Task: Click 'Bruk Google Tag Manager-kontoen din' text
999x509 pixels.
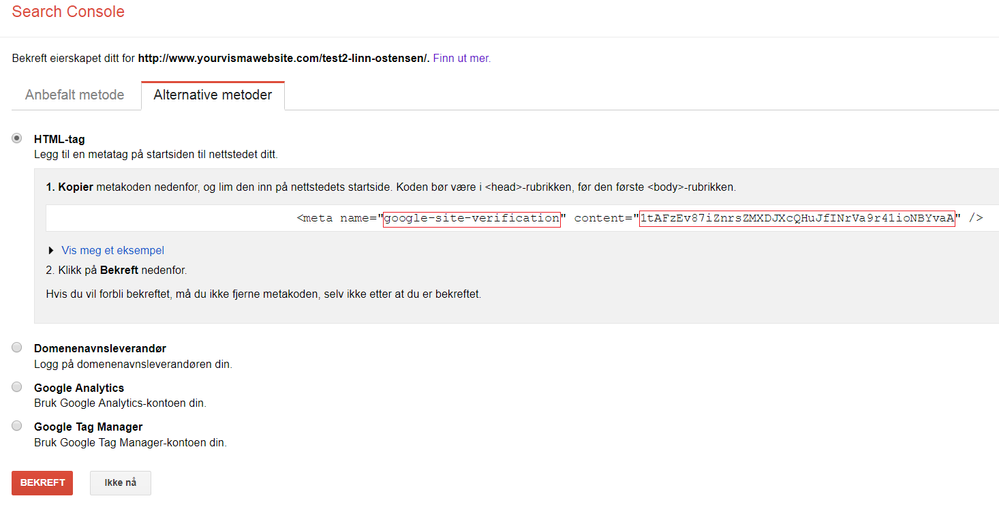Action: (x=131, y=442)
